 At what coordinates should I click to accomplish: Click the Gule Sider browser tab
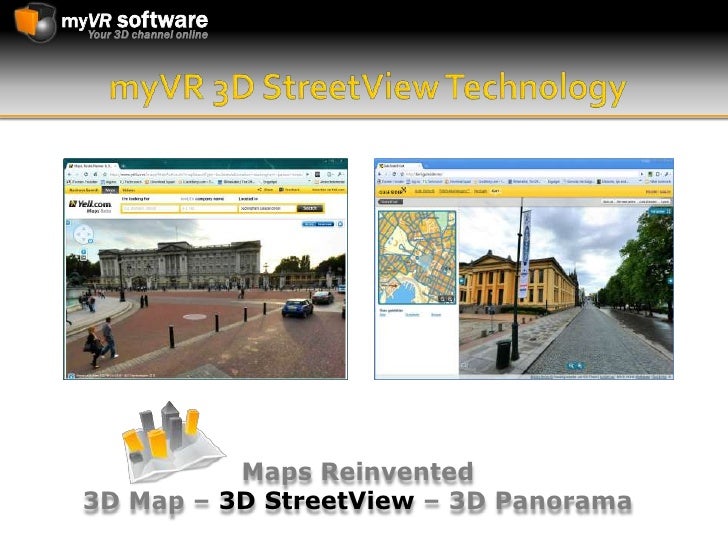click(398, 166)
